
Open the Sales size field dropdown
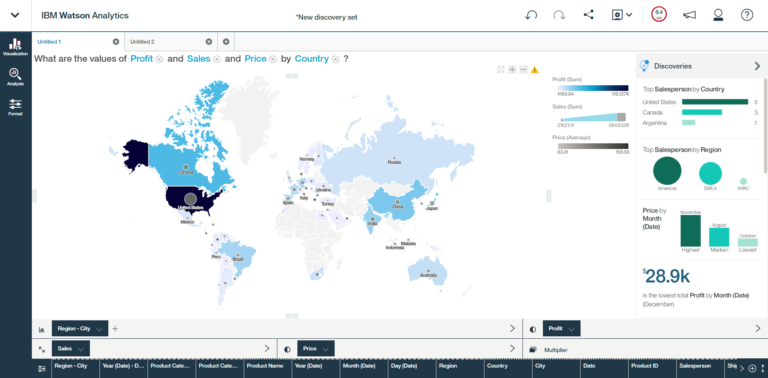[x=71, y=349]
